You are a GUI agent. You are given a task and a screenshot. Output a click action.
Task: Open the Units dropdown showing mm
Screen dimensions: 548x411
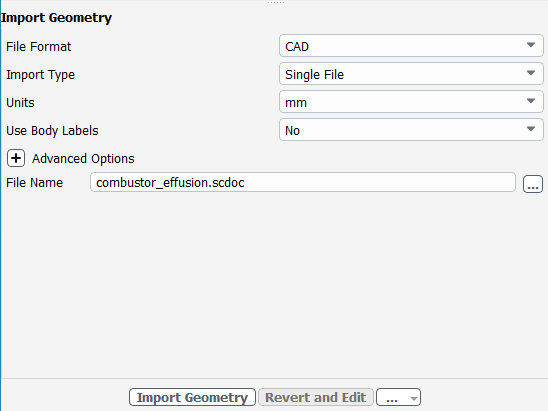click(x=411, y=102)
